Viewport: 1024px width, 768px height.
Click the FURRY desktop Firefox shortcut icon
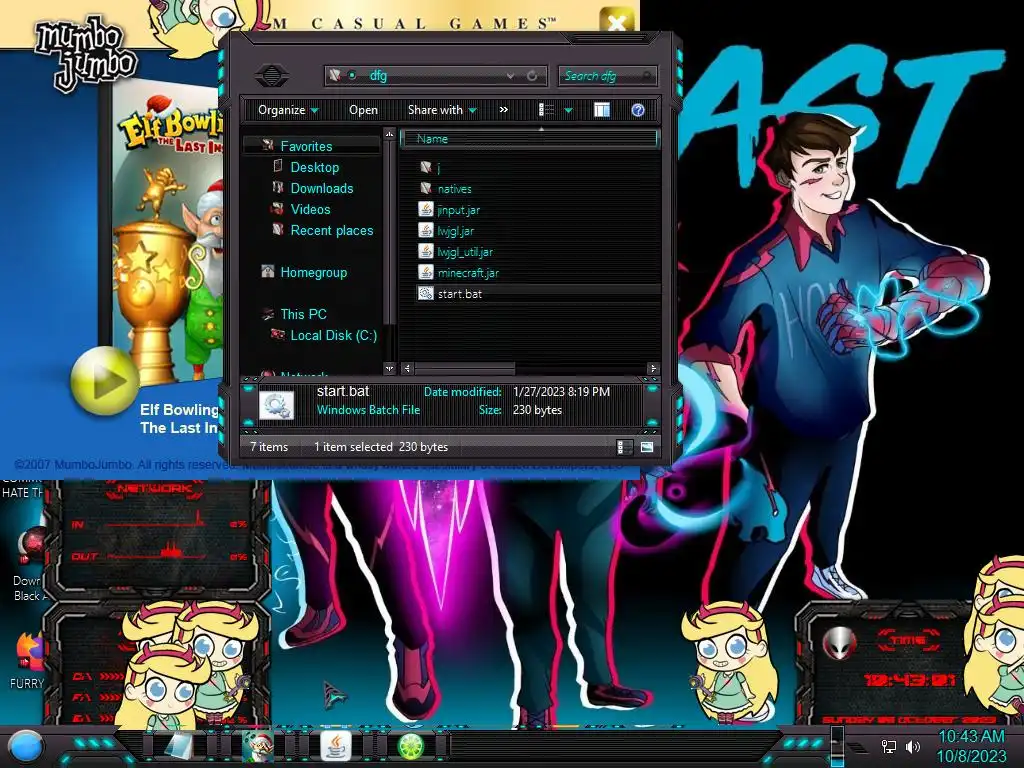click(x=29, y=651)
